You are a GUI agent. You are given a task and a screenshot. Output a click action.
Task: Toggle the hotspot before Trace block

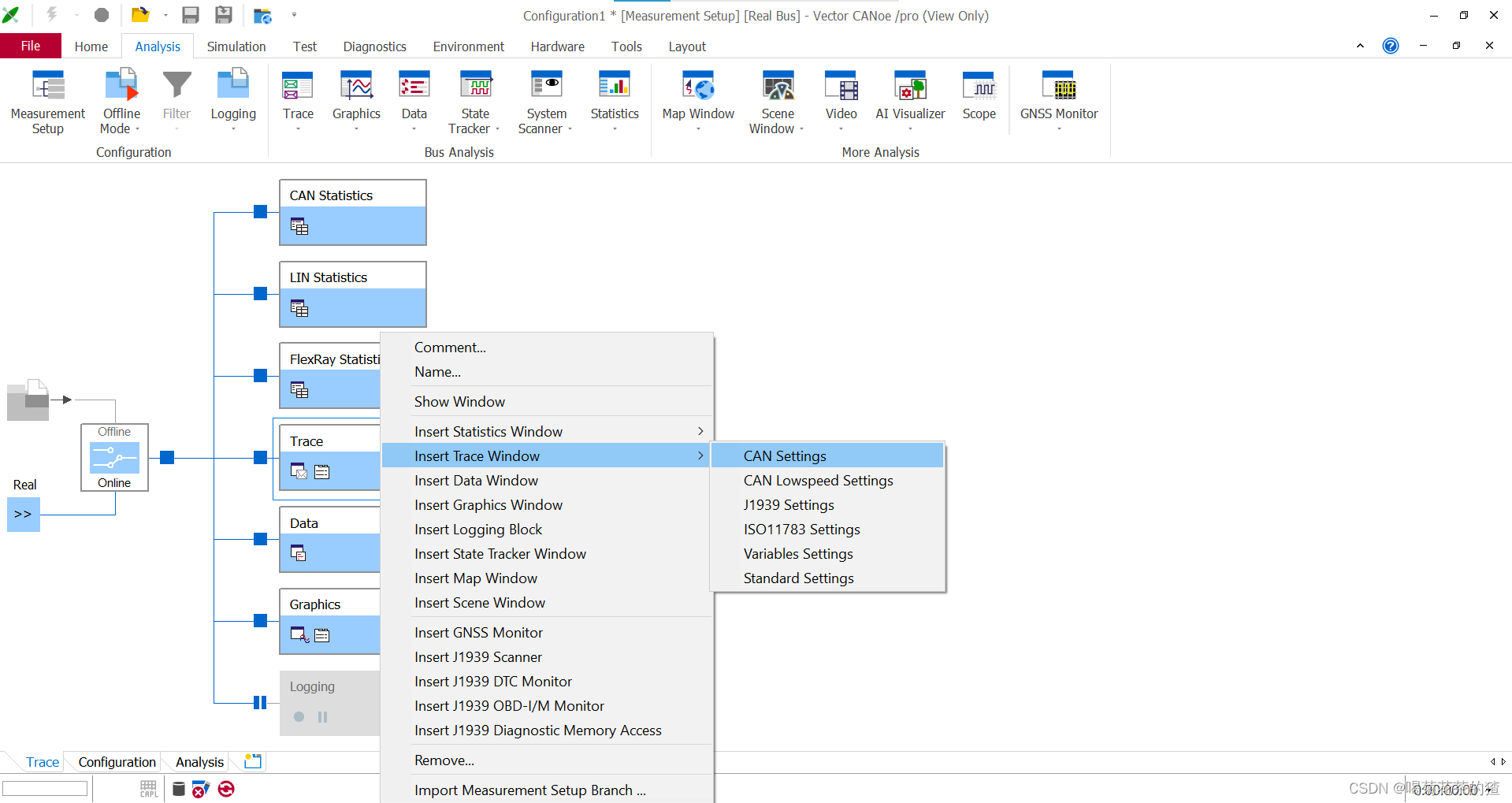coord(261,457)
